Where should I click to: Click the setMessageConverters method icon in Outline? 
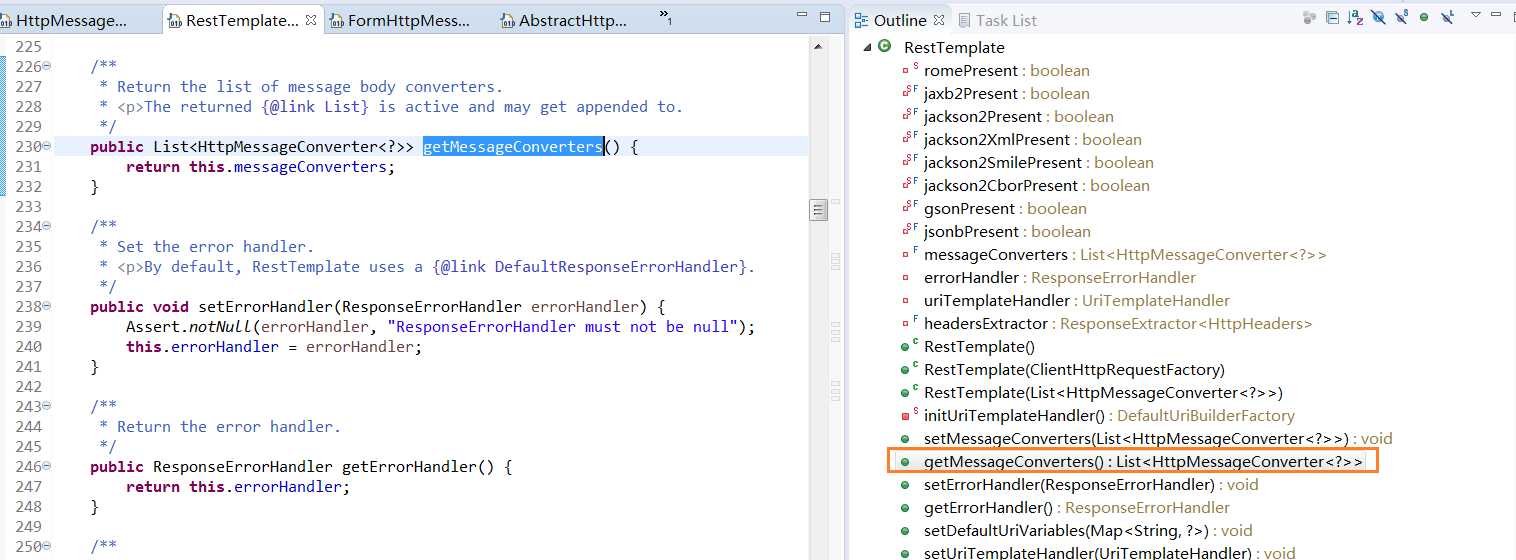[x=906, y=438]
